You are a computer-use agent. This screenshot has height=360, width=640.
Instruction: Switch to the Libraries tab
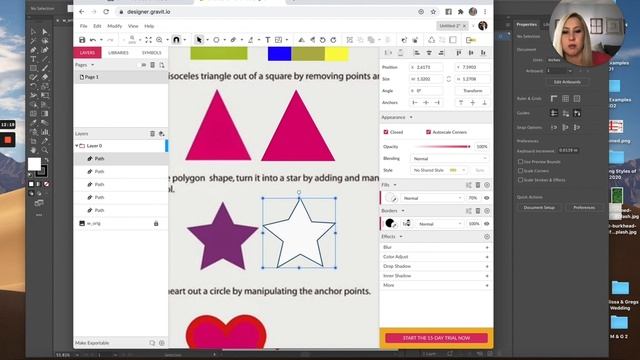118,53
